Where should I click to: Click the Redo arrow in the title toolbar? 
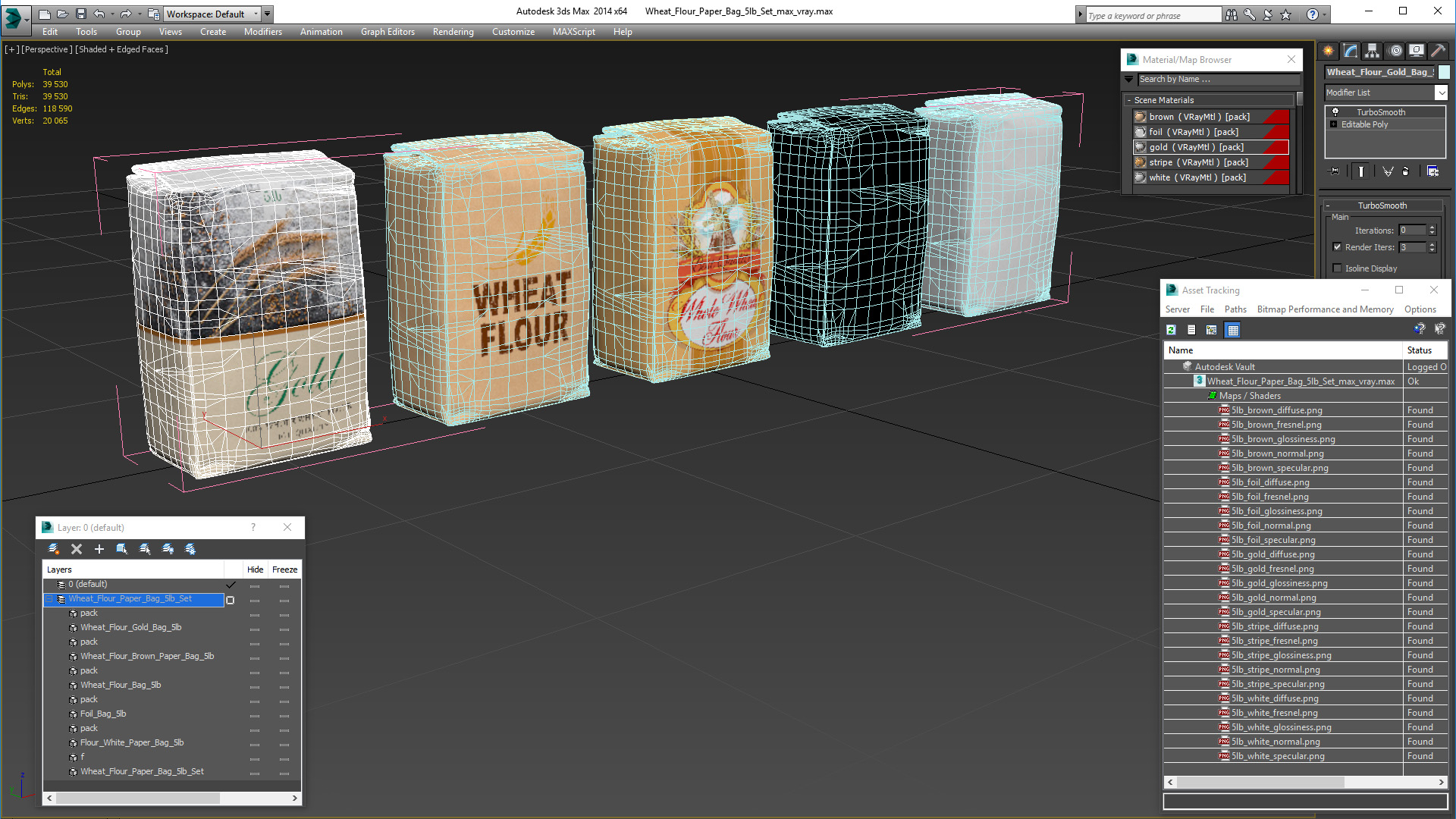(x=125, y=14)
